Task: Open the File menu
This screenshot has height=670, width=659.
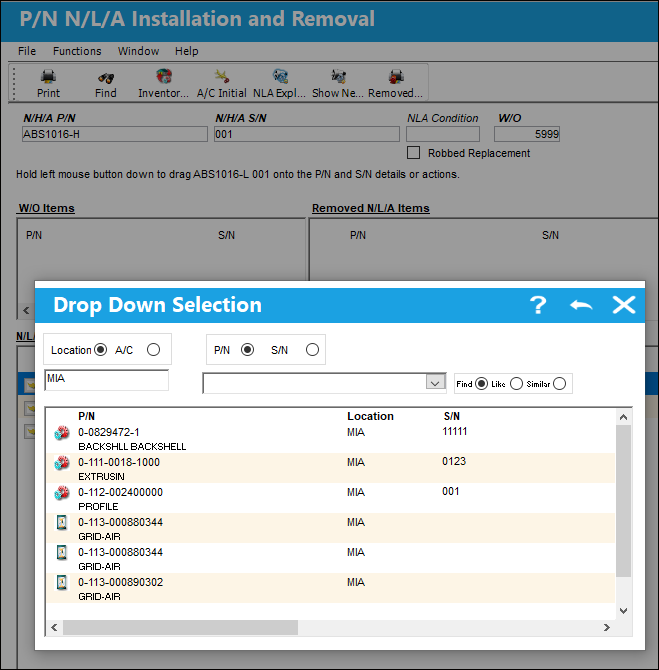Action: (x=27, y=51)
